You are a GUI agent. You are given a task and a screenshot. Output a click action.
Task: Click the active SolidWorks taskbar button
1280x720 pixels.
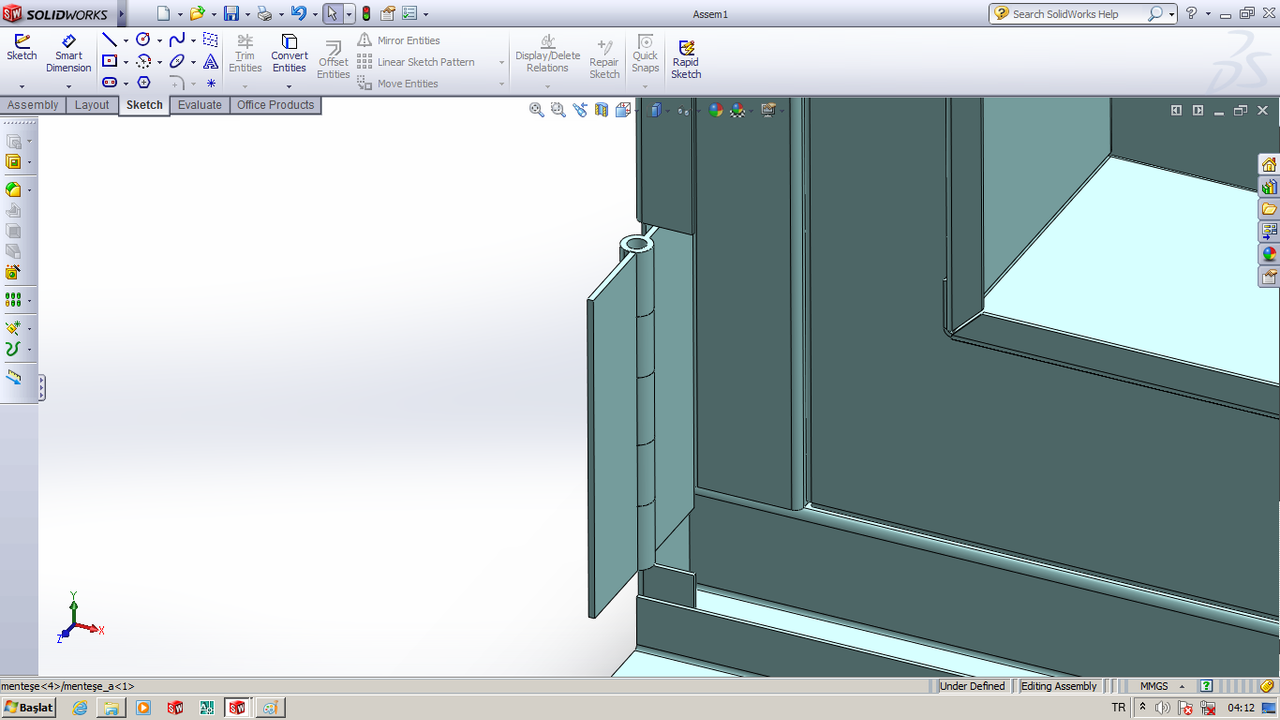(236, 707)
